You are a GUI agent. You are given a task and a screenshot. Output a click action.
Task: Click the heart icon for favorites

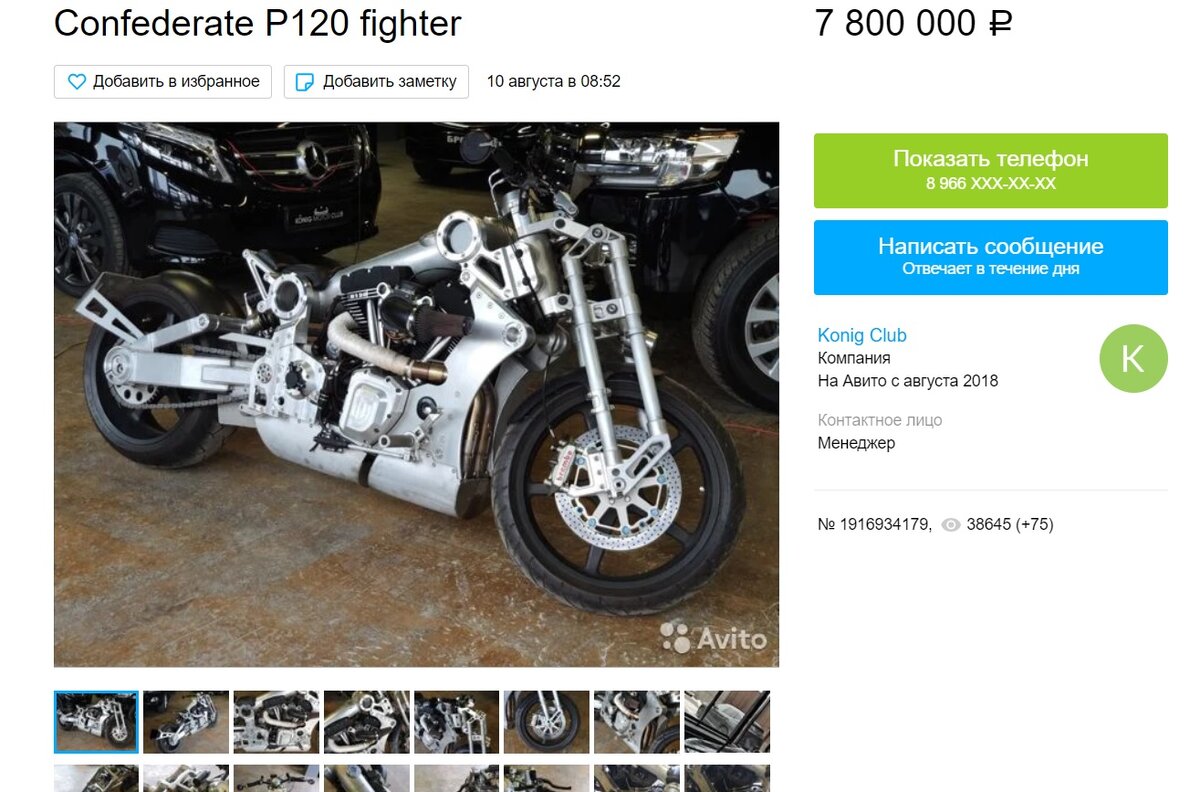pos(77,82)
